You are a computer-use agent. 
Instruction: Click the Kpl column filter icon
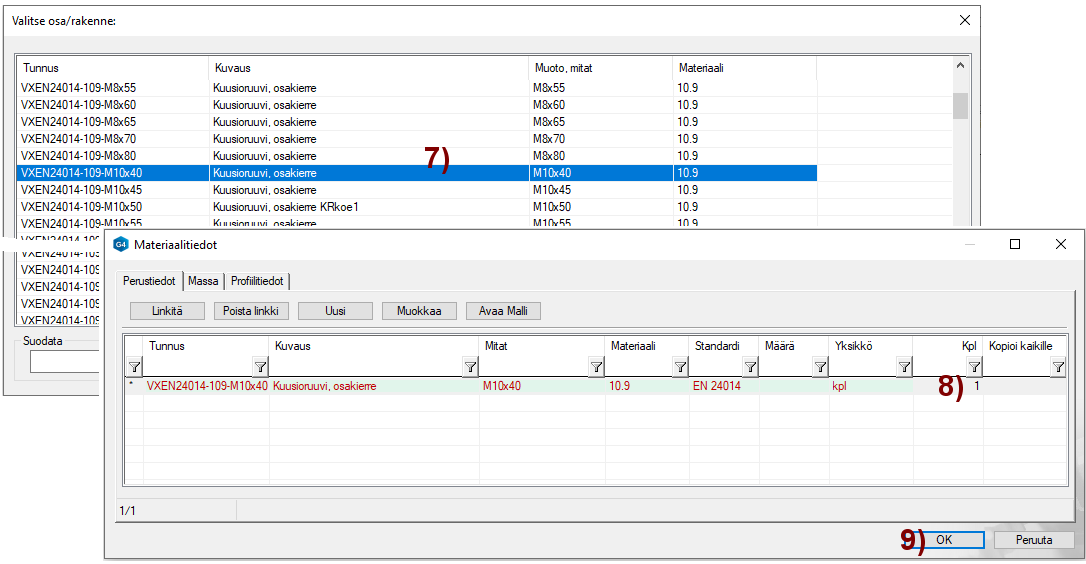[x=974, y=367]
